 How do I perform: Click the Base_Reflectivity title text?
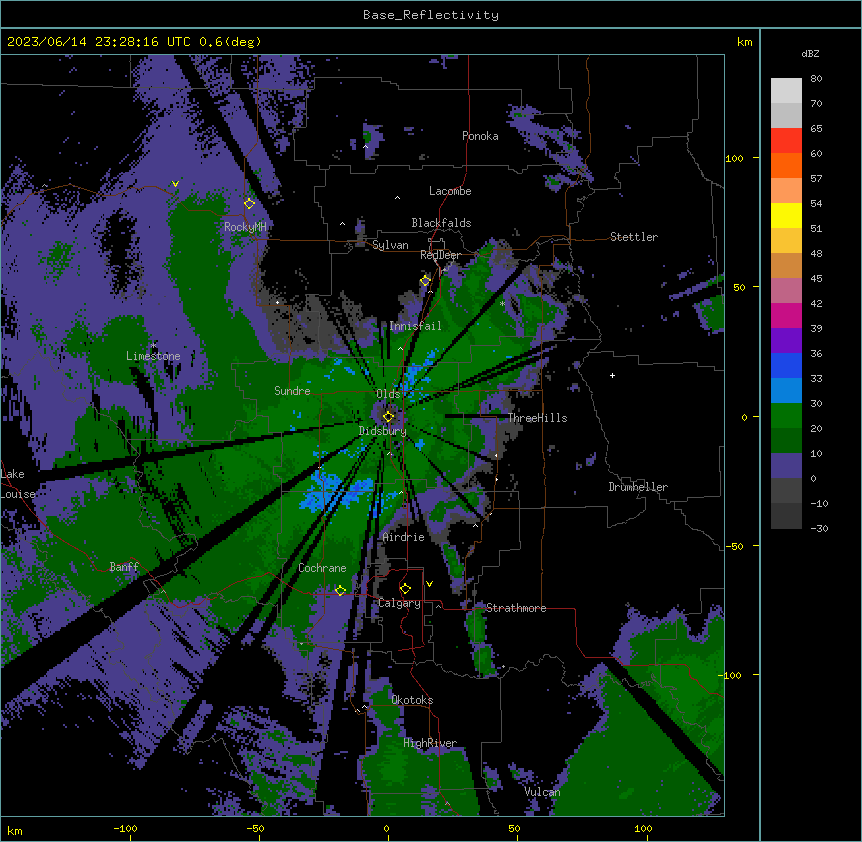(x=431, y=15)
